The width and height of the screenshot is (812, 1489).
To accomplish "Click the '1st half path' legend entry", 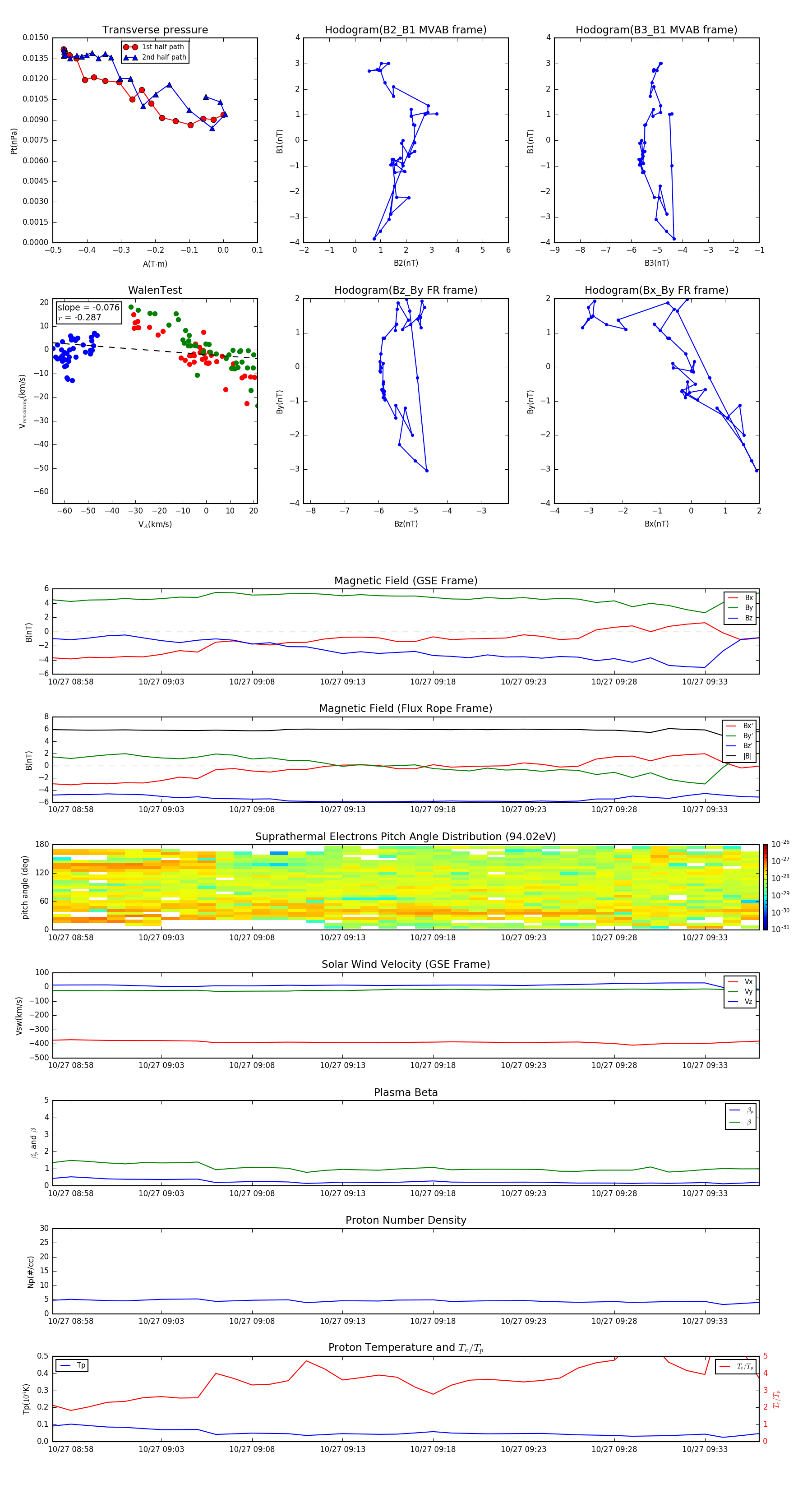I will (x=154, y=47).
